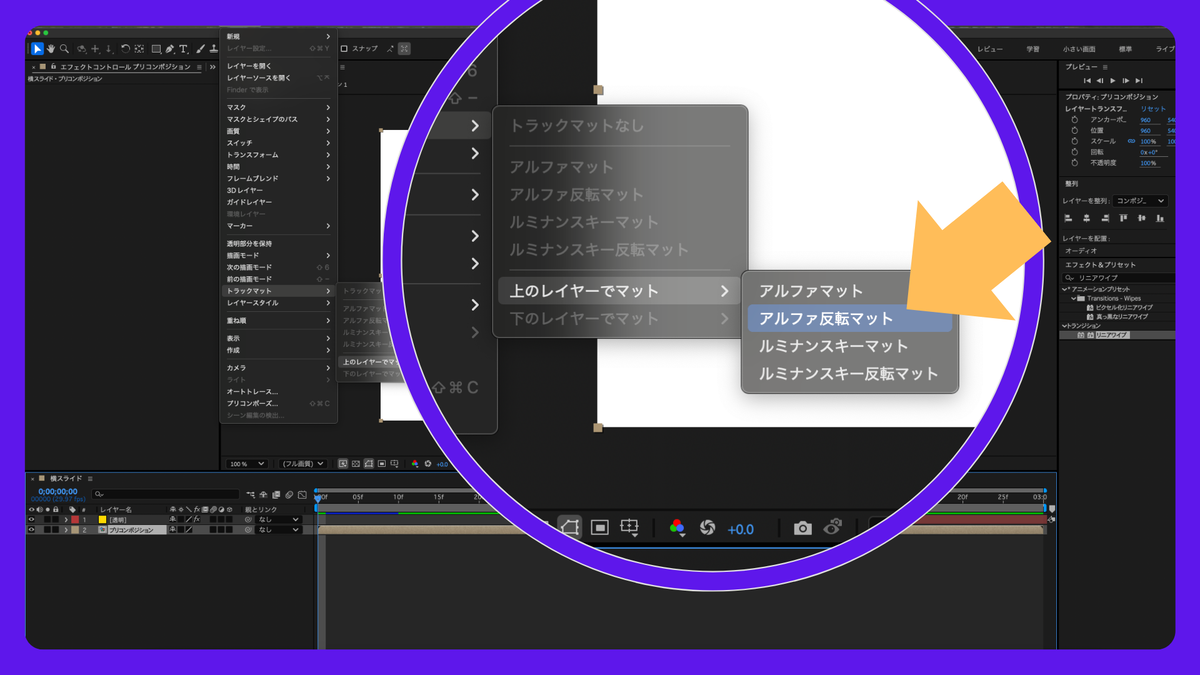Select the Pen tool
The image size is (1200, 675).
click(x=170, y=49)
